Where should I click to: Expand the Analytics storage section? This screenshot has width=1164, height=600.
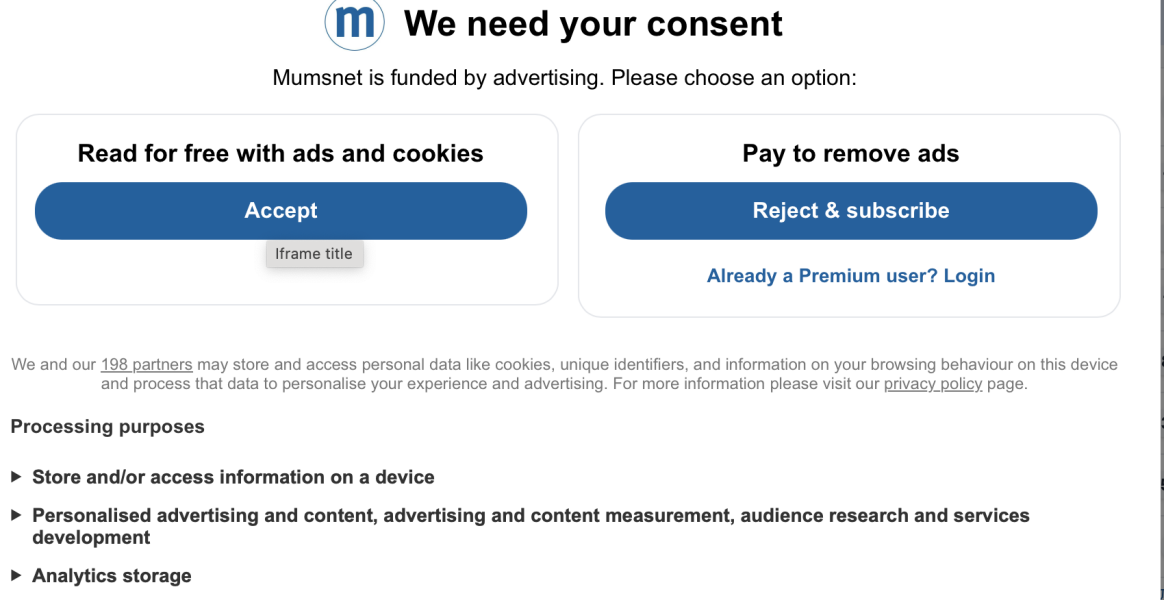112,575
